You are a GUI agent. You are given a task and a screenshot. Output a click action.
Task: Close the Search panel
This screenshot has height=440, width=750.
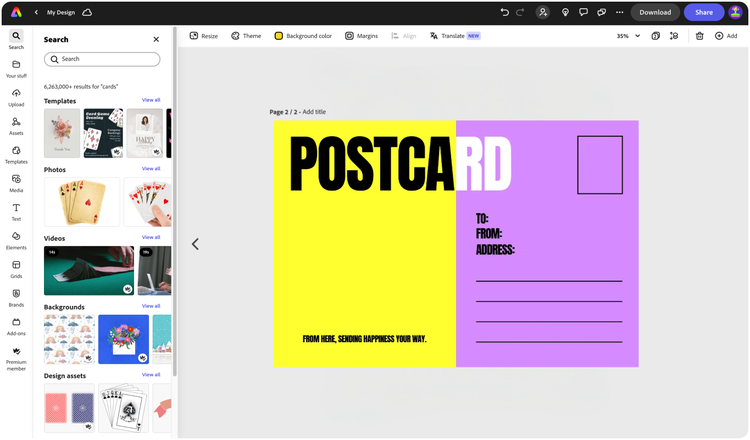click(x=156, y=39)
